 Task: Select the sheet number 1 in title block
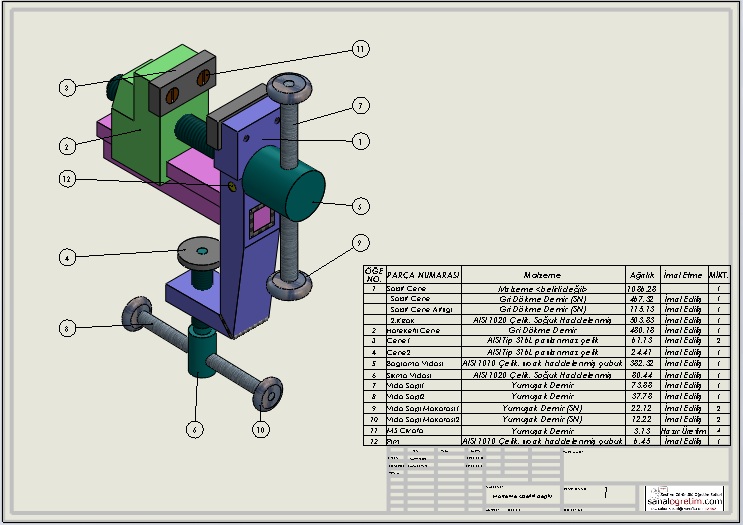click(603, 493)
